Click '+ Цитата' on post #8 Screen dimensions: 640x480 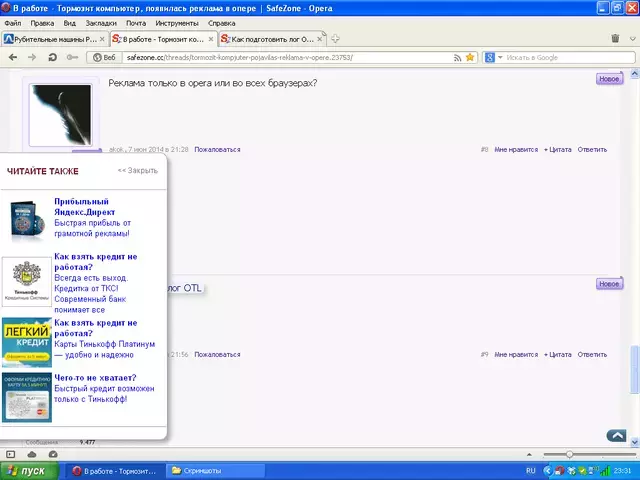point(558,150)
